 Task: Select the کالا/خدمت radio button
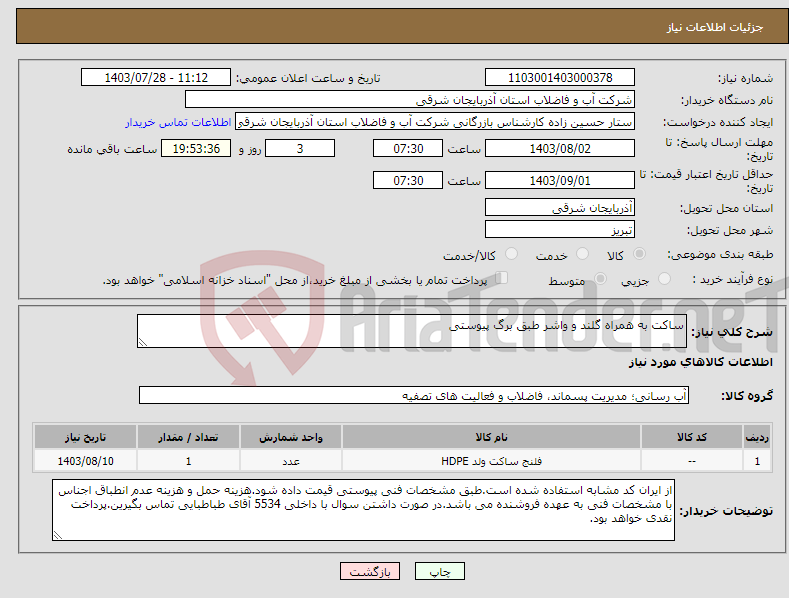[511, 254]
